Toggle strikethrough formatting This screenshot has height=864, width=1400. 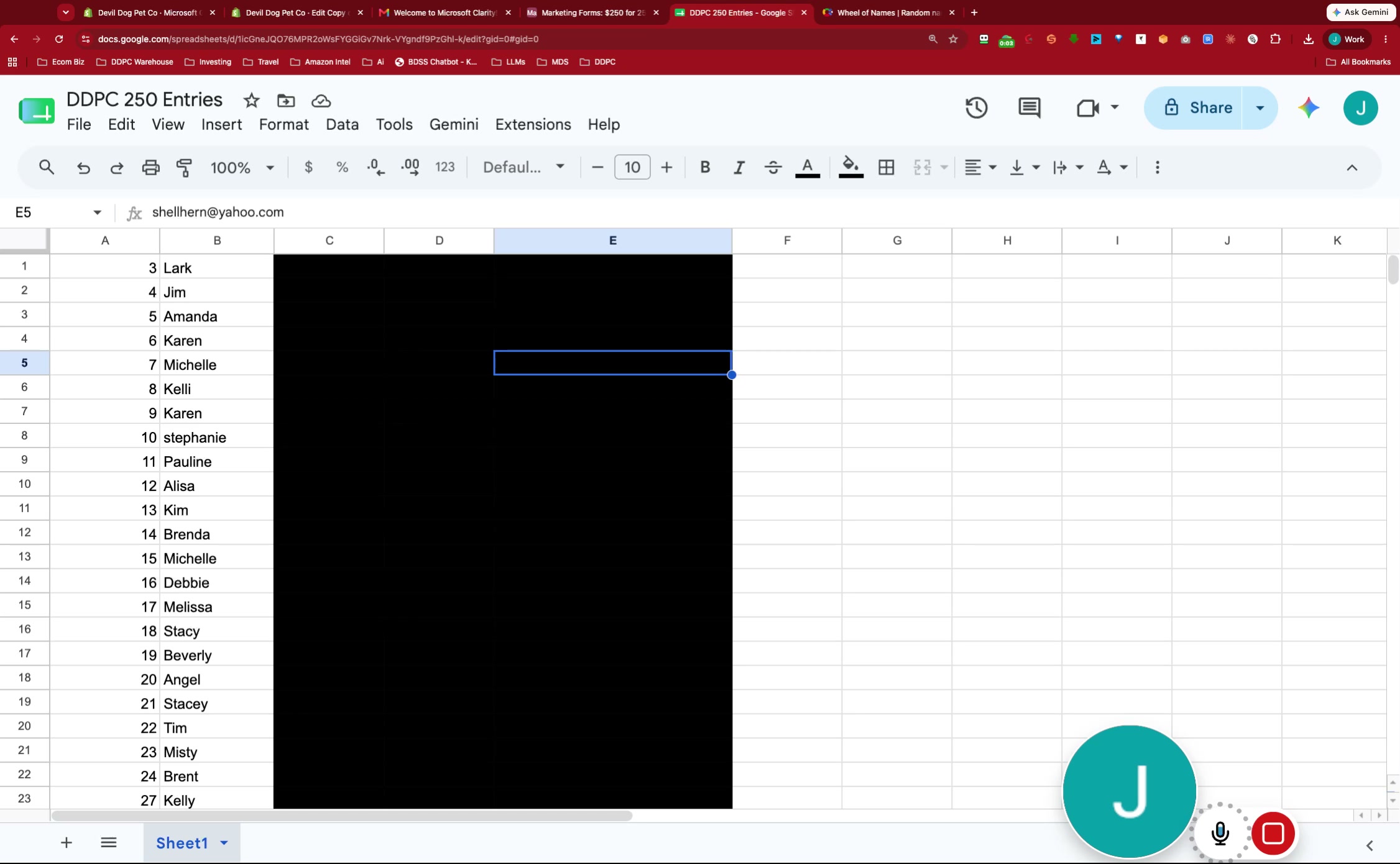point(773,167)
